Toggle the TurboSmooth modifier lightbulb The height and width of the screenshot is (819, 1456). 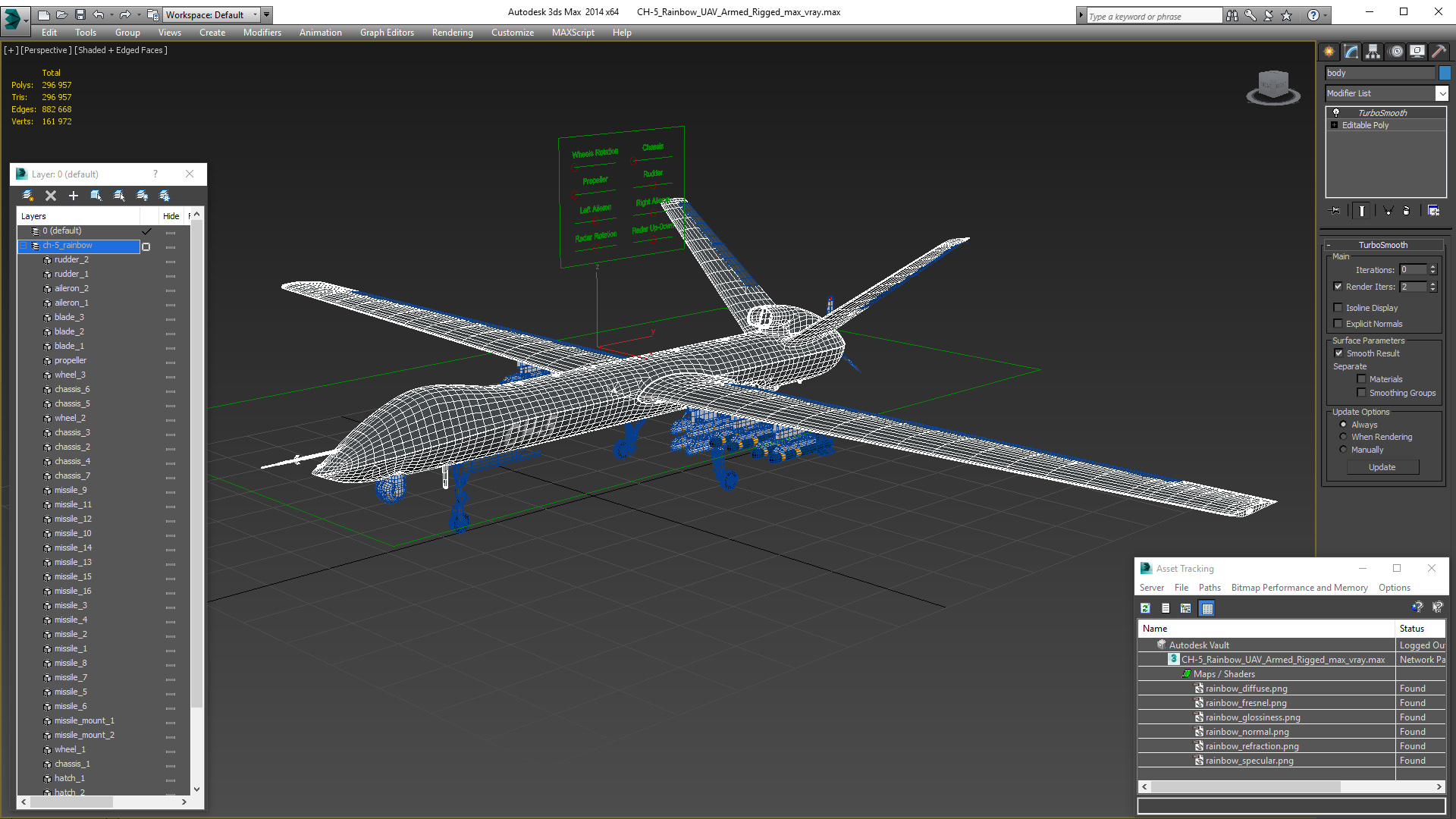[1336, 112]
